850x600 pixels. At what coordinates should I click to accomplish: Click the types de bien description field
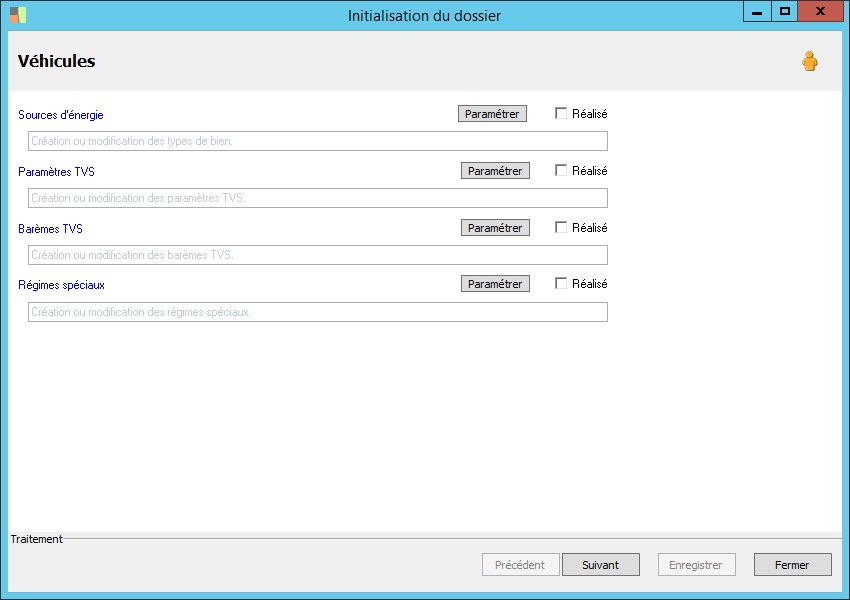(x=318, y=141)
